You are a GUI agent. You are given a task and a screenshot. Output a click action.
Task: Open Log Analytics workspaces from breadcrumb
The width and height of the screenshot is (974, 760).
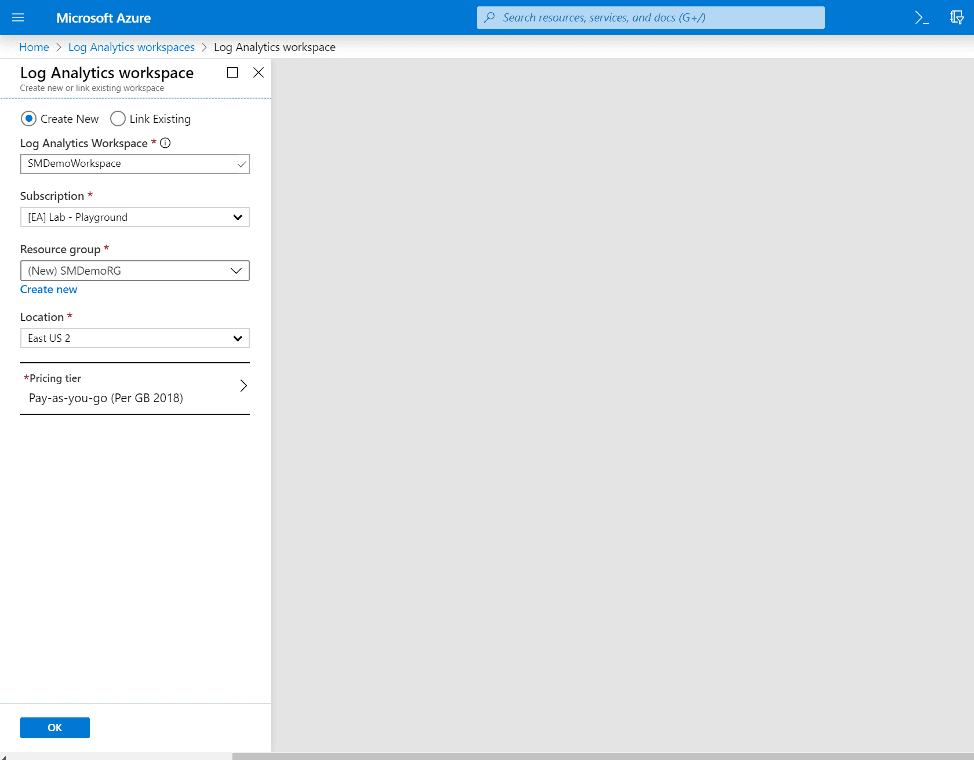pos(131,46)
